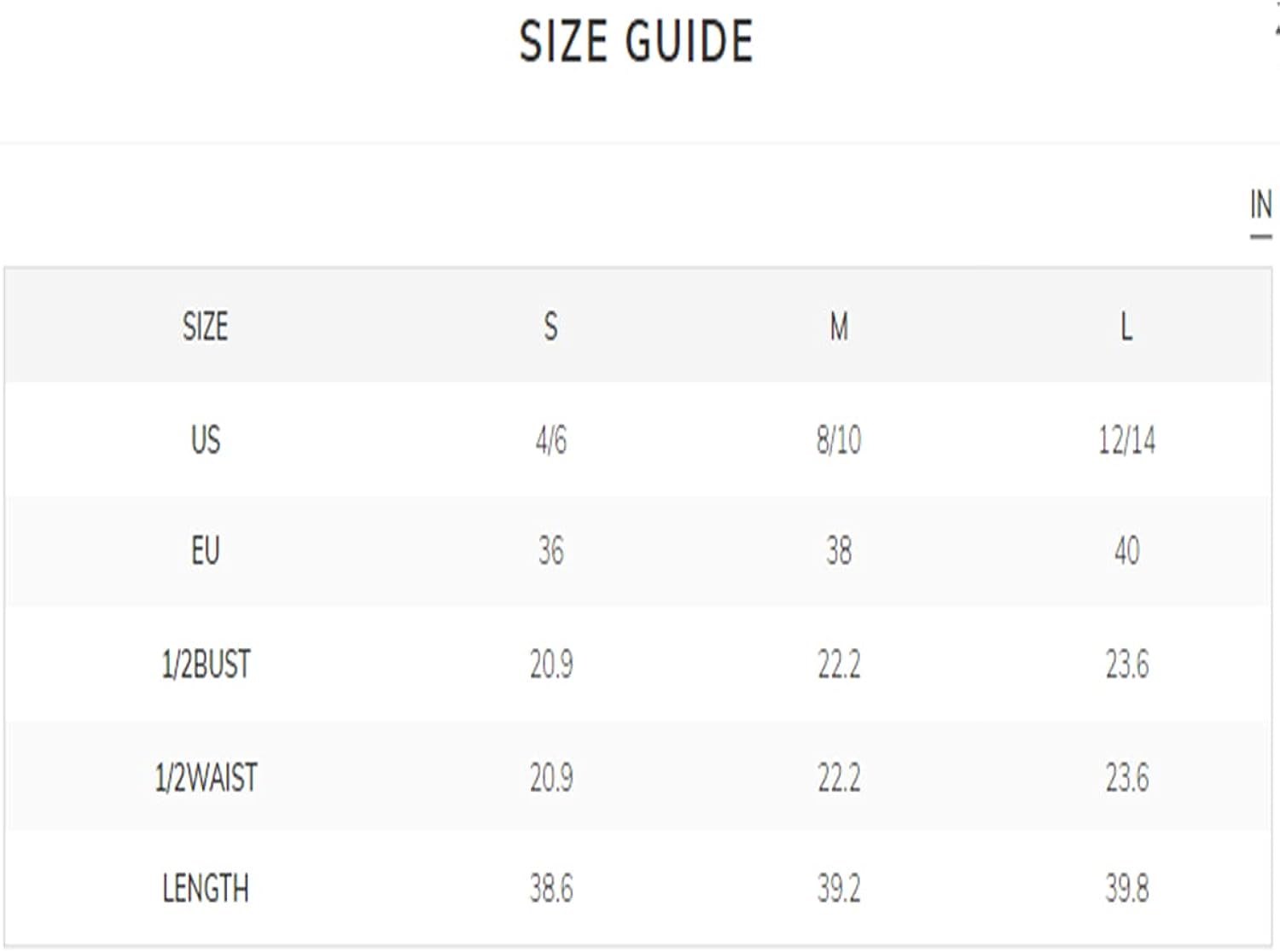Select the S size column header
The image size is (1280, 952).
pyautogui.click(x=551, y=326)
